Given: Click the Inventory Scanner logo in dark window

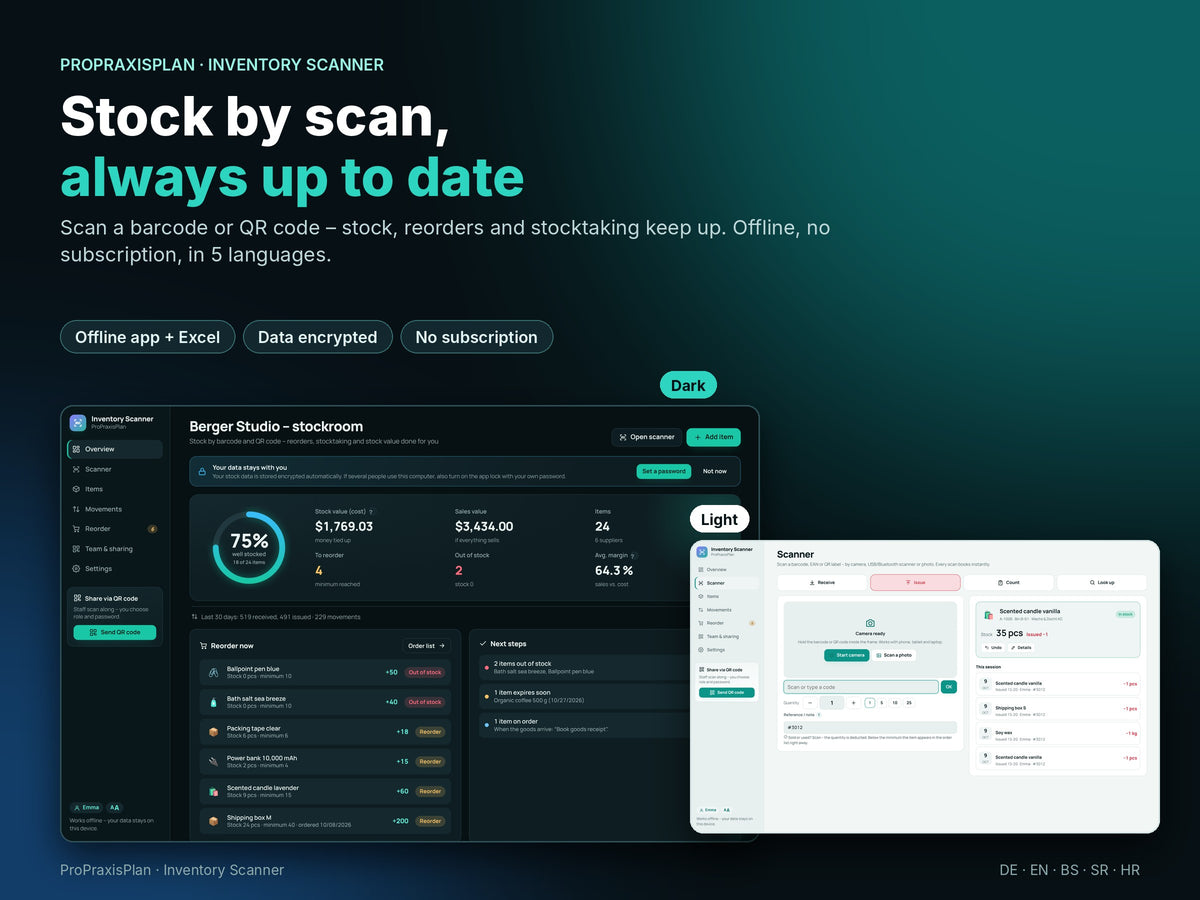Looking at the screenshot, I should pos(78,422).
